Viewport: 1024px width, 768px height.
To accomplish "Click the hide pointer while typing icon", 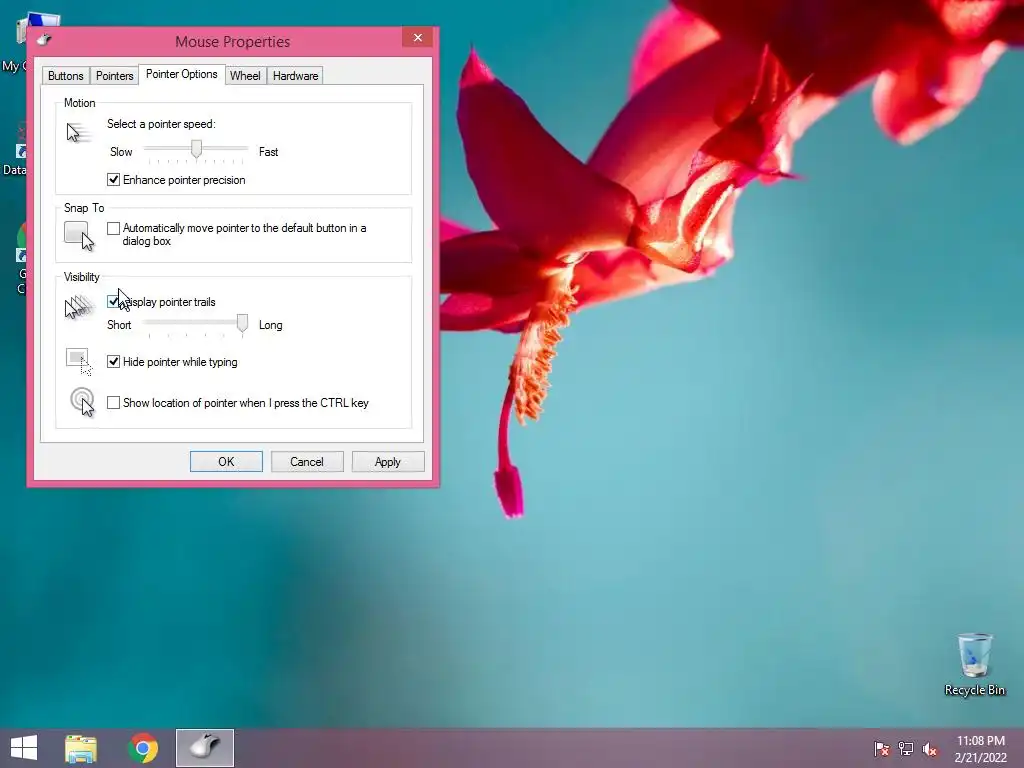I will point(79,362).
